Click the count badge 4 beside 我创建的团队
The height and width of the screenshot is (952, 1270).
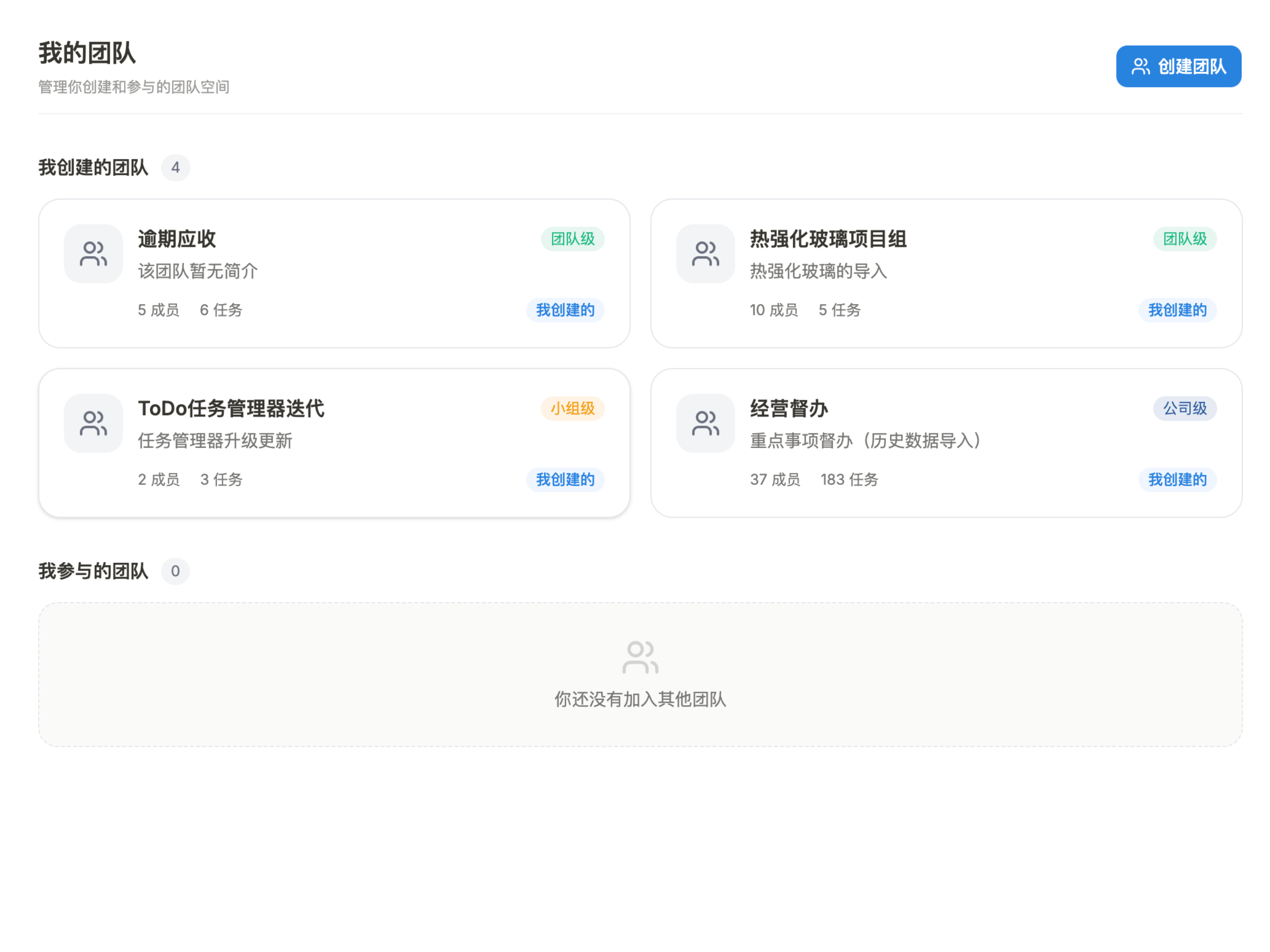click(176, 168)
